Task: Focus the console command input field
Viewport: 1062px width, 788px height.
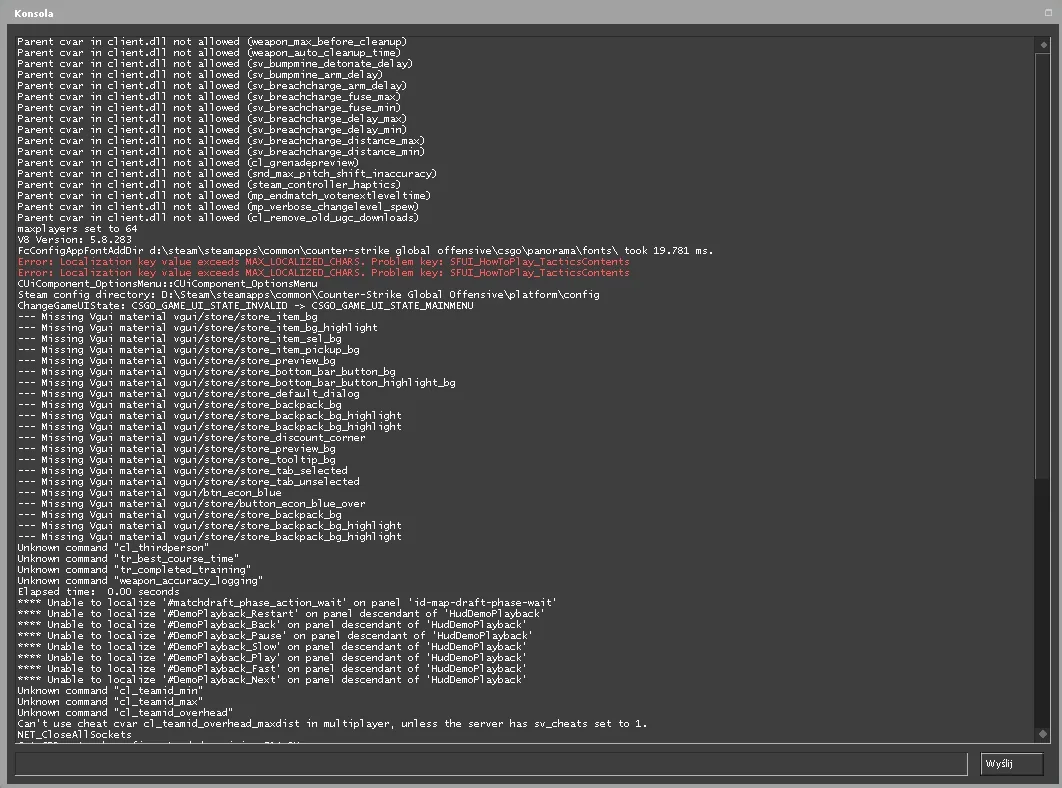Action: [491, 764]
